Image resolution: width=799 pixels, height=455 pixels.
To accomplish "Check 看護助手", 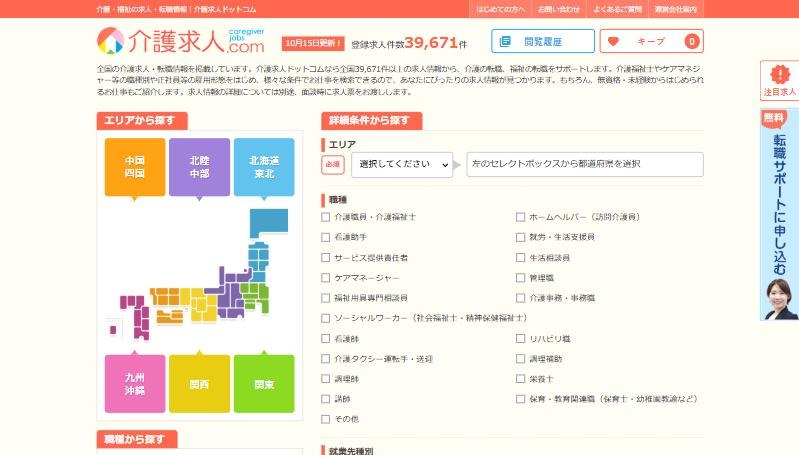I will 326,237.
